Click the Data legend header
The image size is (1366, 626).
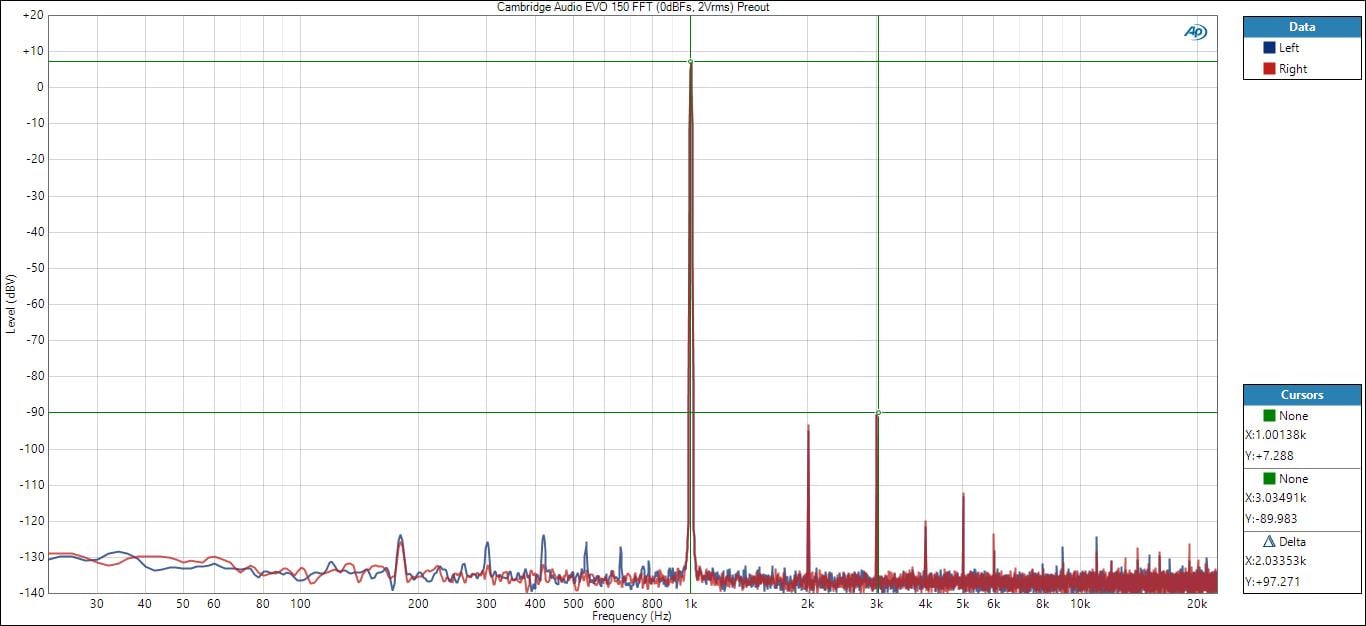1301,27
